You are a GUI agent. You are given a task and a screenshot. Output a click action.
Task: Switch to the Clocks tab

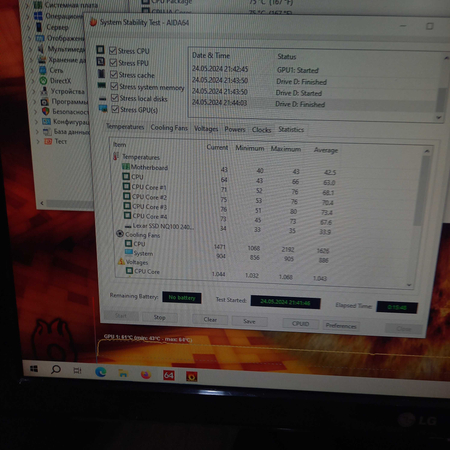[x=261, y=130]
